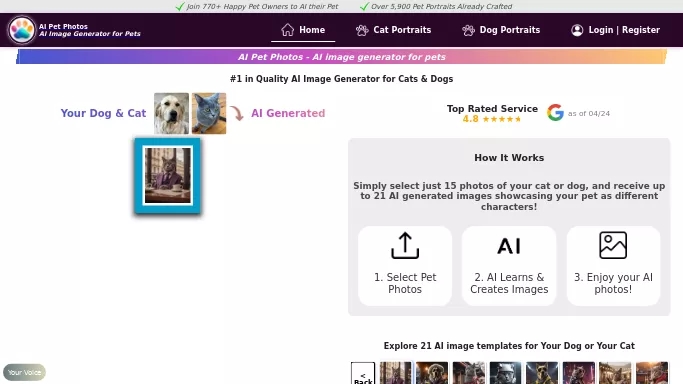
Task: Click the '1. Select Pet Photos' card label
Action: click(405, 283)
